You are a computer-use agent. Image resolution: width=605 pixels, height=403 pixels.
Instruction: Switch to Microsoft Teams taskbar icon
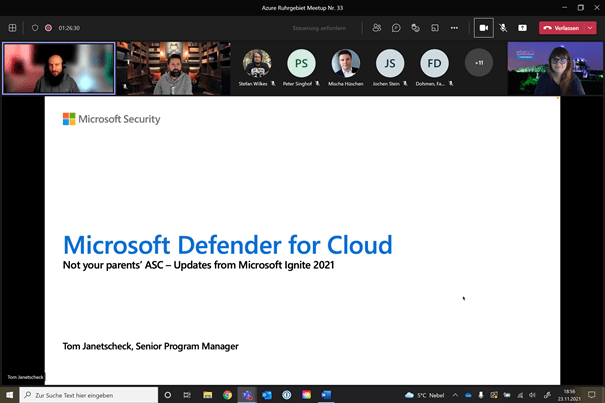tap(247, 395)
